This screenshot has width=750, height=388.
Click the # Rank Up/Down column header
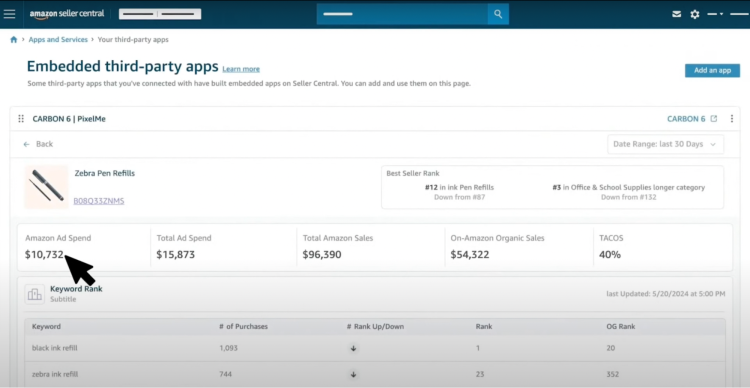[x=375, y=326]
